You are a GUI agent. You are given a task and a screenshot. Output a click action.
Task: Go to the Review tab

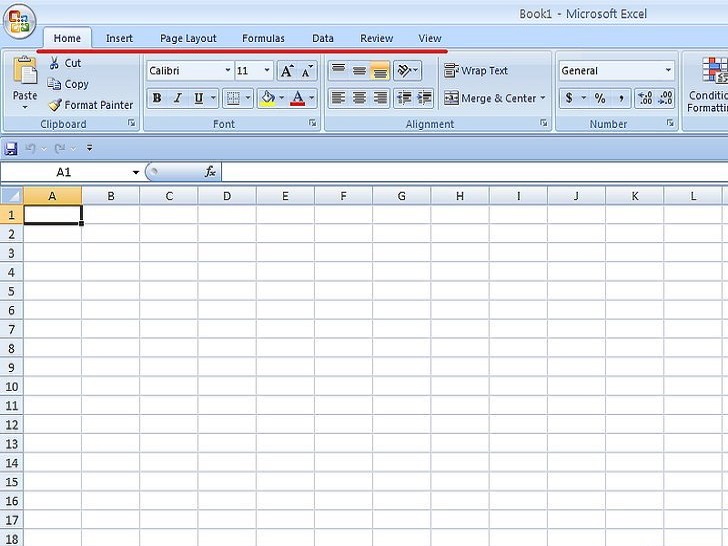pyautogui.click(x=377, y=38)
